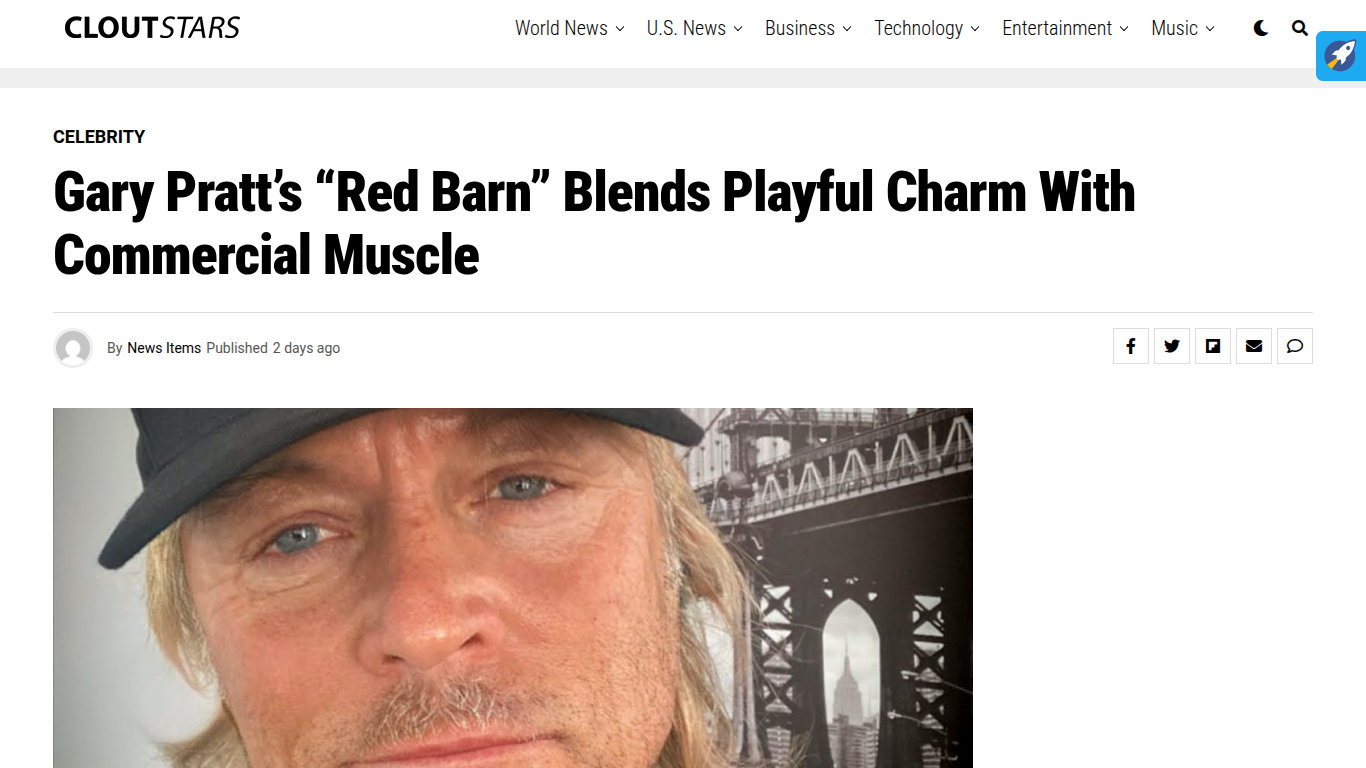
Task: Toggle dark mode with the moon icon
Action: [1261, 28]
